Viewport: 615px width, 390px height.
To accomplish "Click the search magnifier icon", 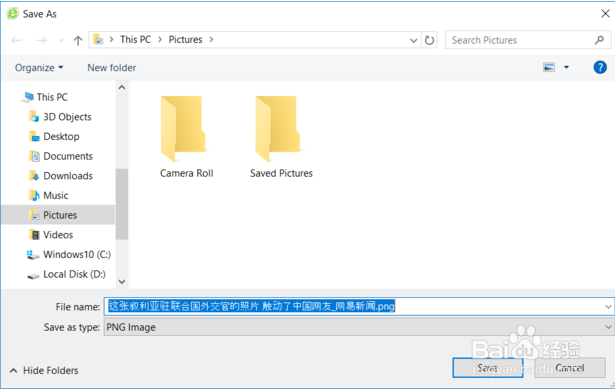I will point(599,40).
